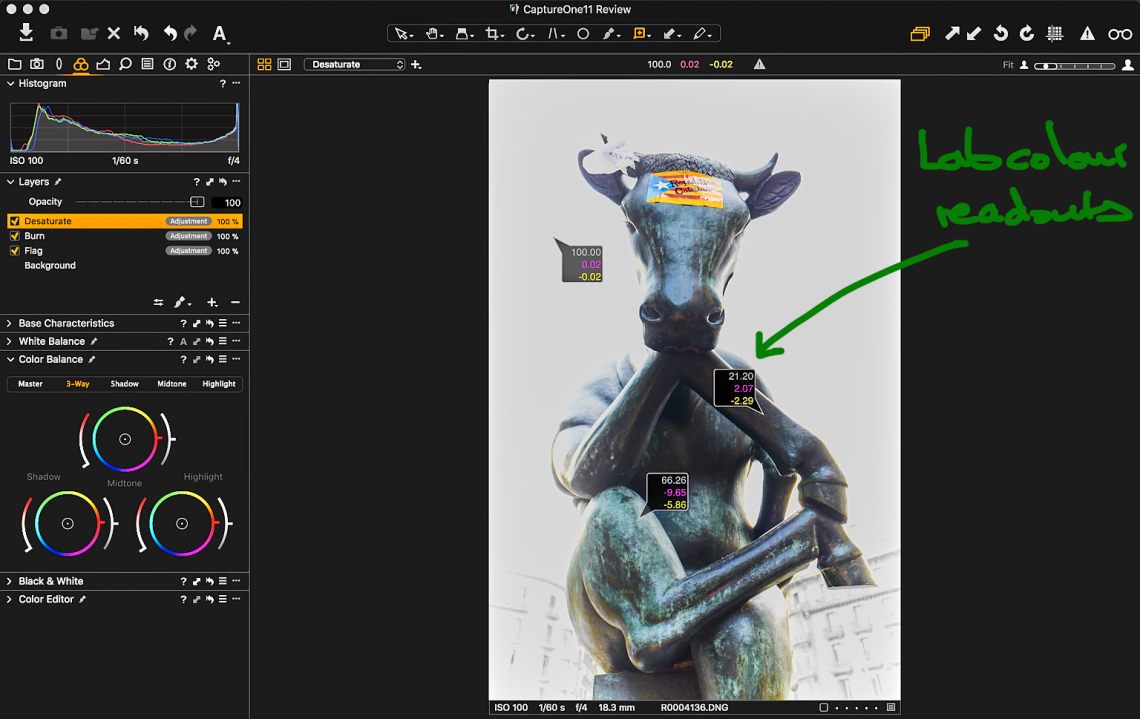Click the exposure warning triangle icon
The height and width of the screenshot is (719, 1140).
pos(1087,34)
